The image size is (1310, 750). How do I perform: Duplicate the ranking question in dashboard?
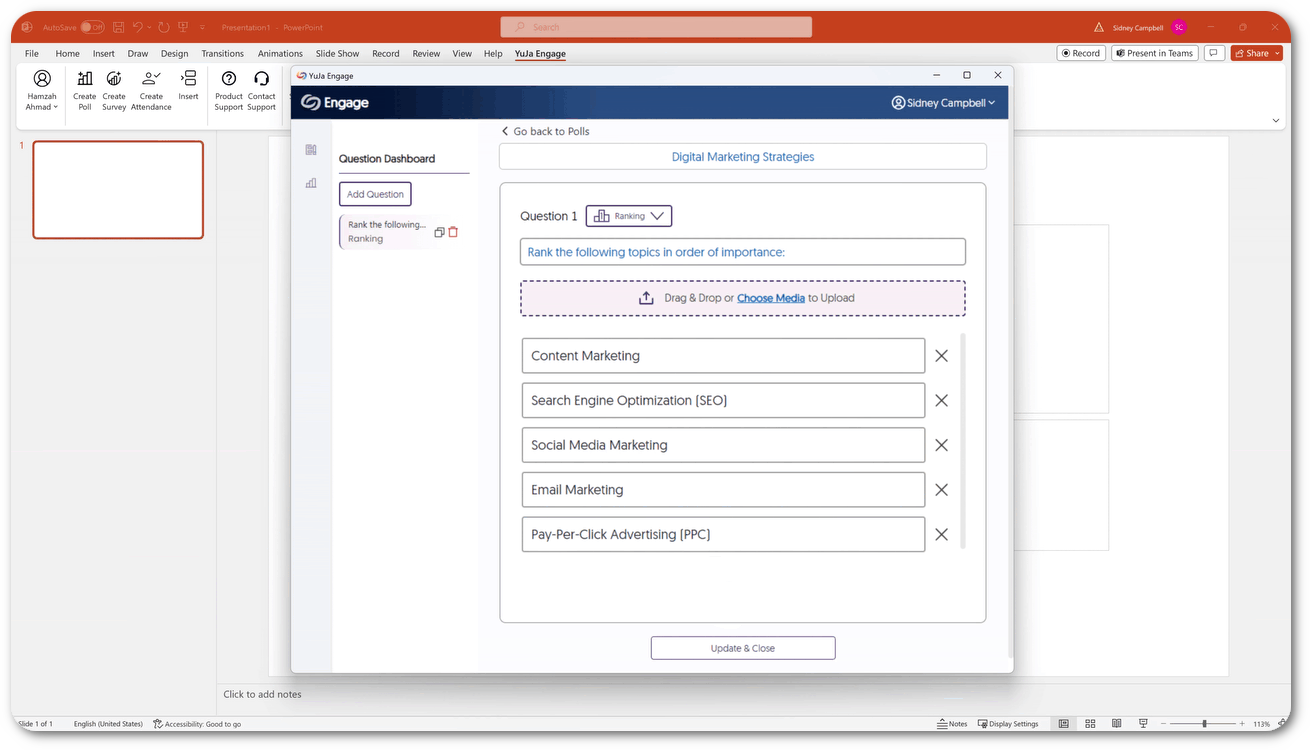[439, 232]
